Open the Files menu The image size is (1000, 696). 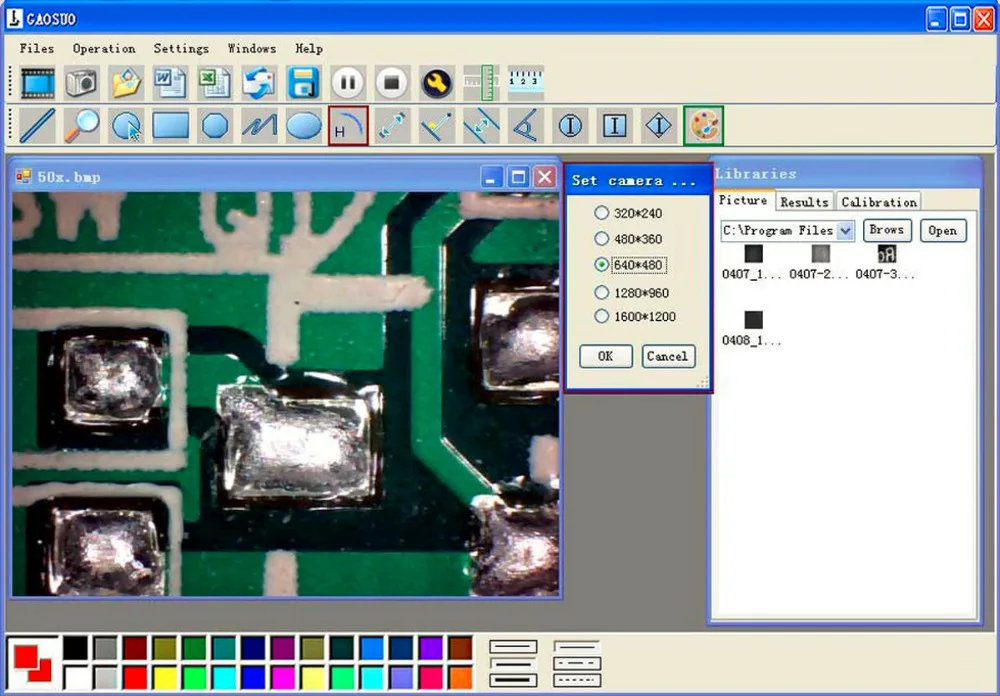37,48
